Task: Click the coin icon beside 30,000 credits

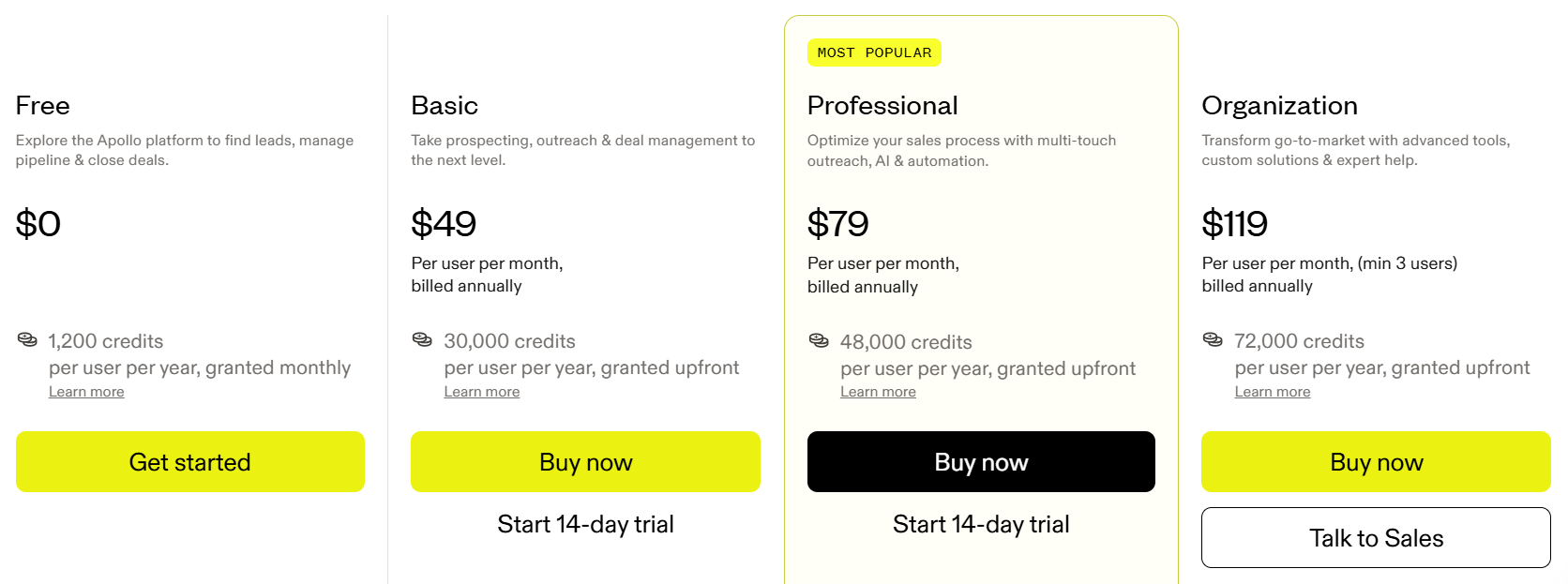Action: pos(420,338)
